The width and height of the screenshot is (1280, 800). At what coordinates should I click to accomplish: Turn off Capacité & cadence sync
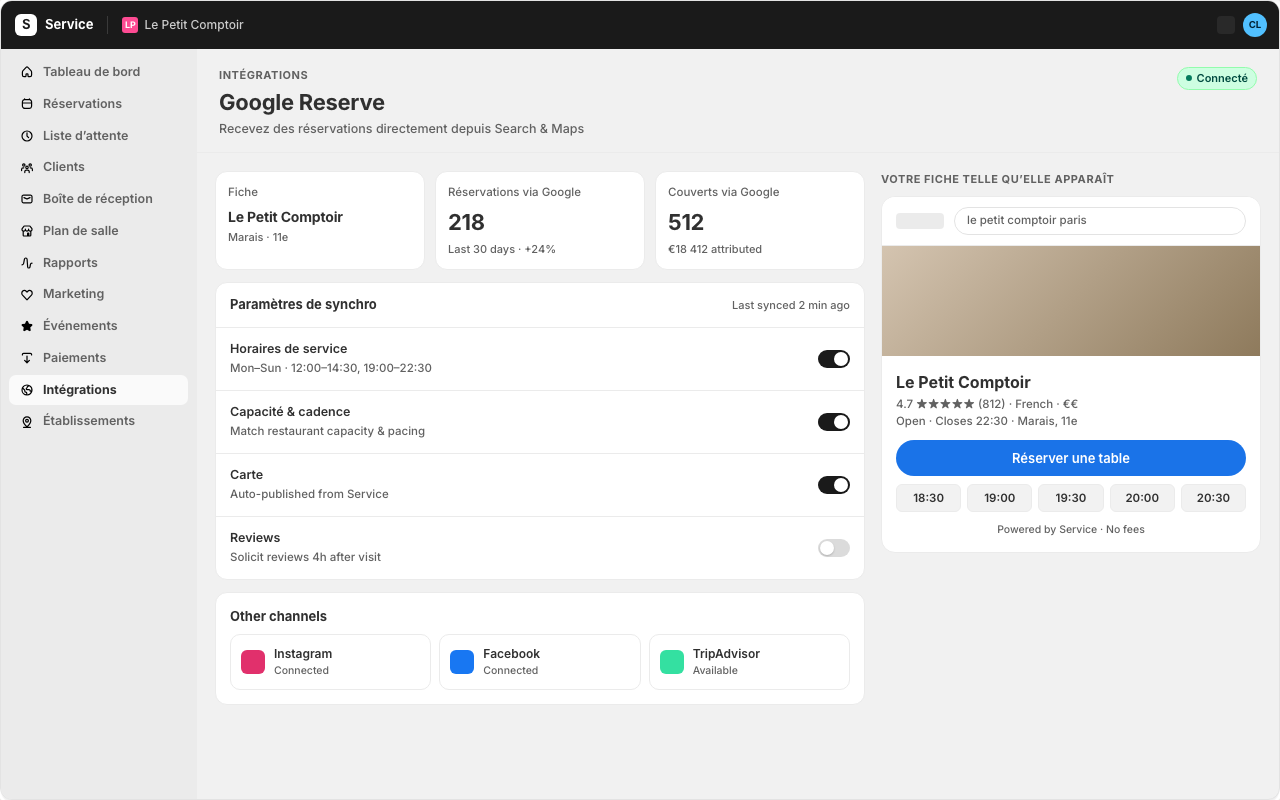point(834,422)
